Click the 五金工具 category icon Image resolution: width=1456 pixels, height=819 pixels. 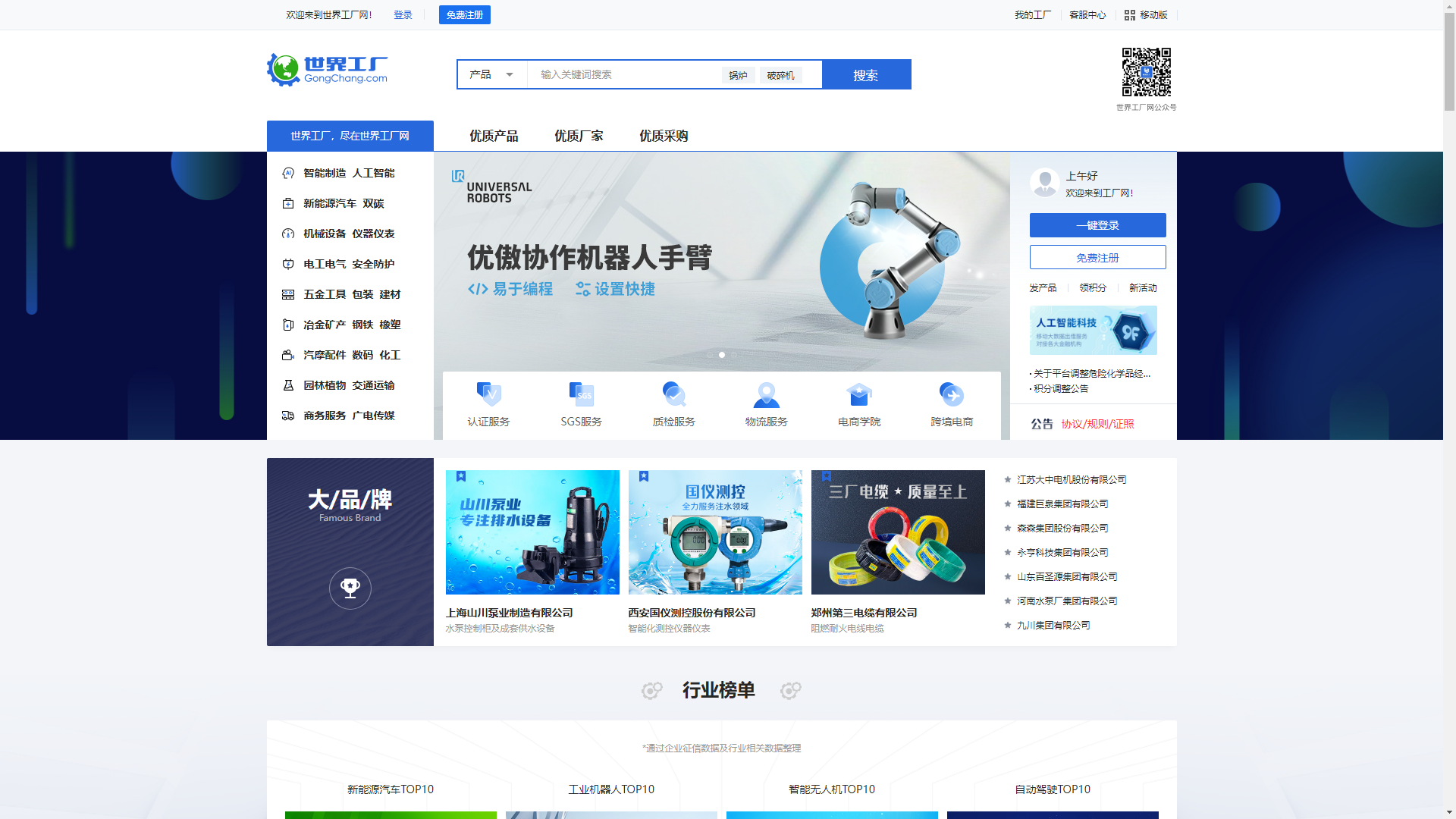(288, 294)
